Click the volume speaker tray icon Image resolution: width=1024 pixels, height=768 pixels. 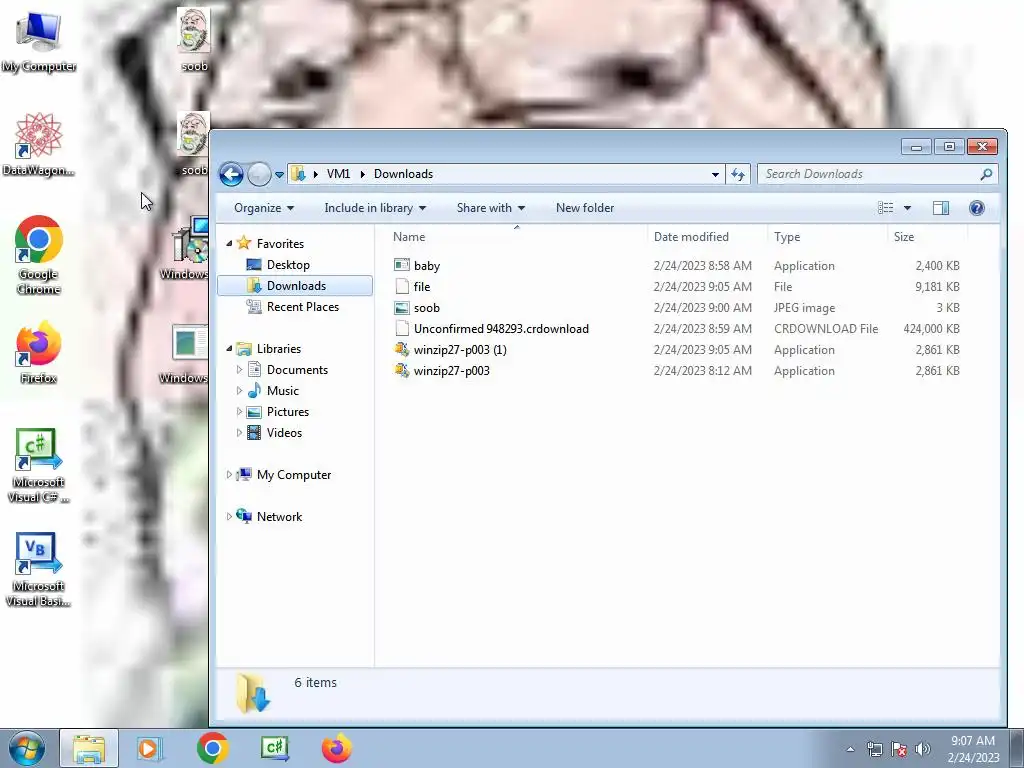(923, 749)
